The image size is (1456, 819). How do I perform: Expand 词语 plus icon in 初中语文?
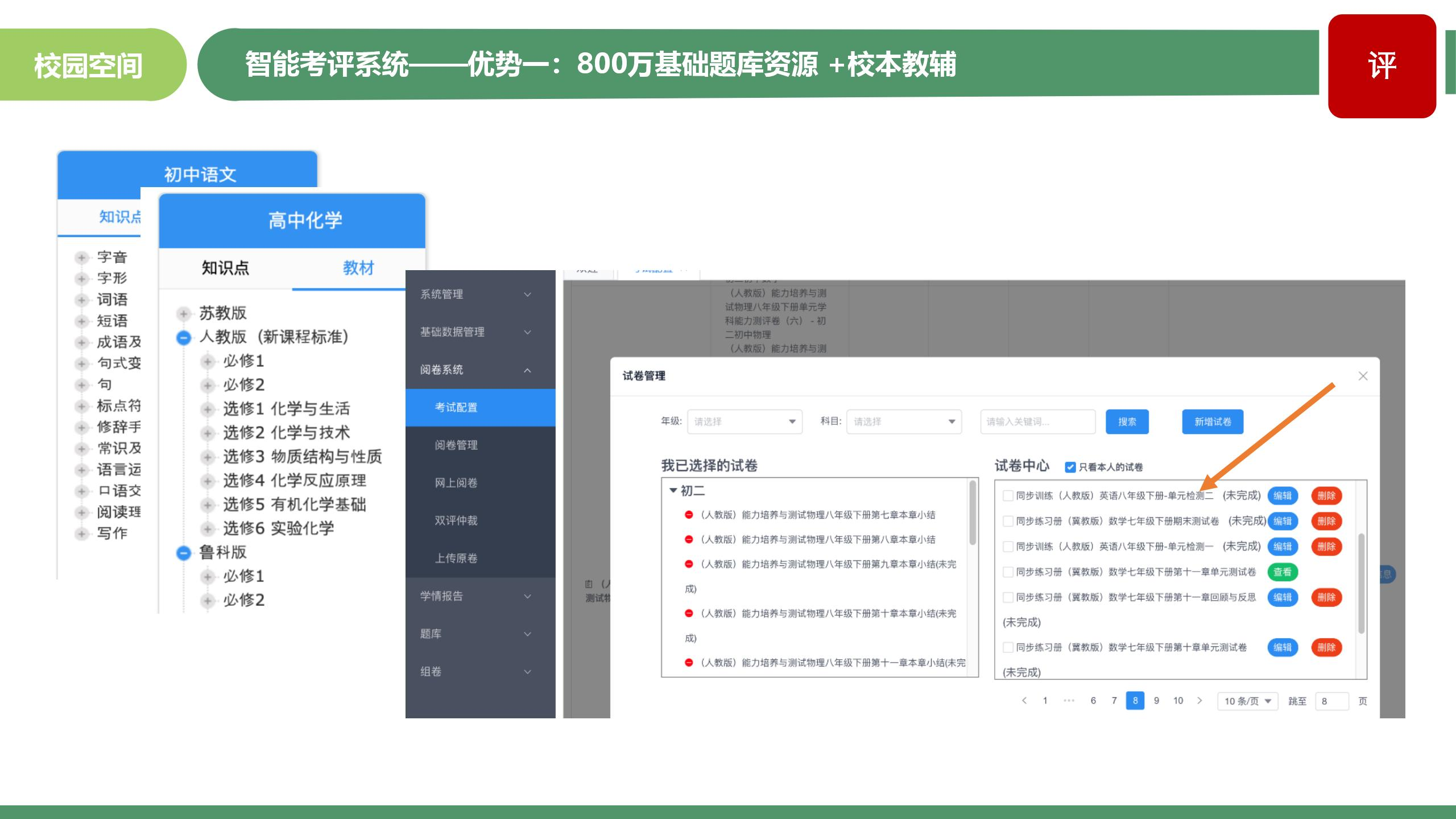82,300
